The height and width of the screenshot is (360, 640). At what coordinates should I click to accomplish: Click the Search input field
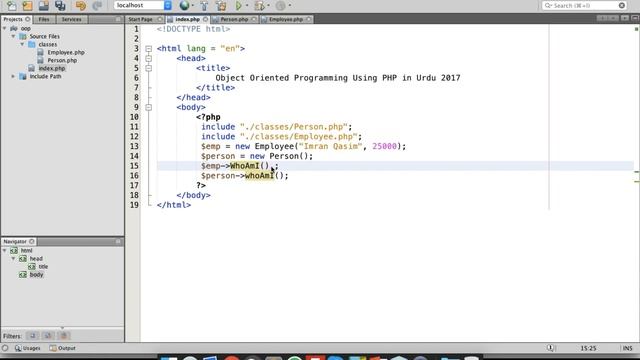pos(584,5)
